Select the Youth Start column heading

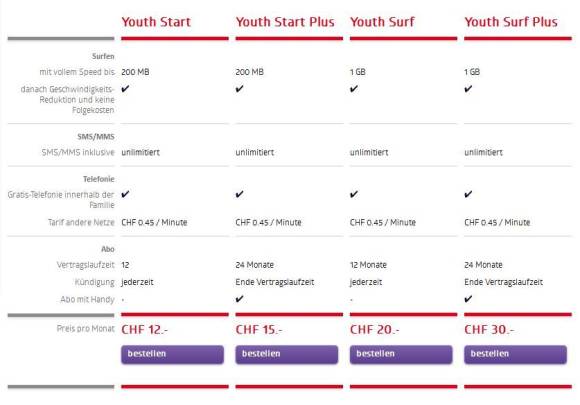[x=156, y=22]
